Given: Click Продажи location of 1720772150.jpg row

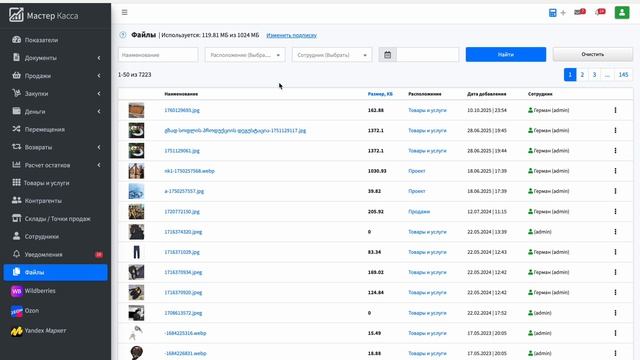Looking at the screenshot, I should pos(419,211).
